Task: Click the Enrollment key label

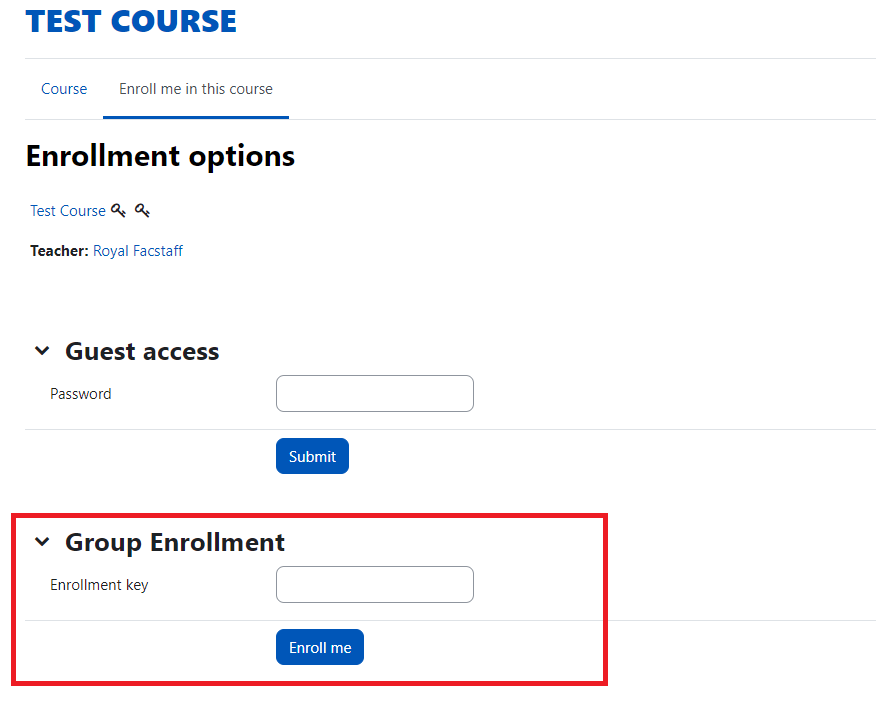Action: [x=99, y=585]
